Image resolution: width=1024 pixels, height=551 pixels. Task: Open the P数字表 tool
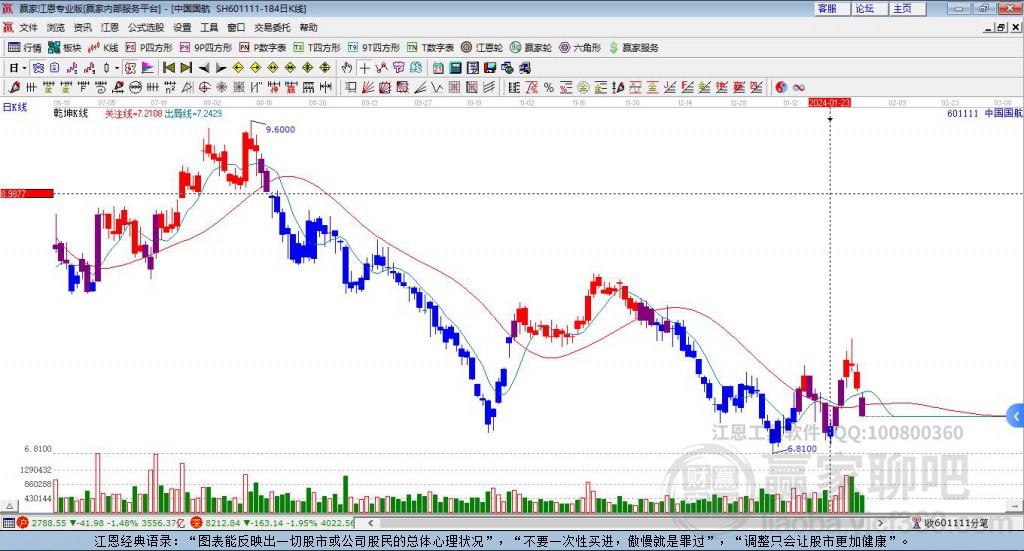(263, 48)
